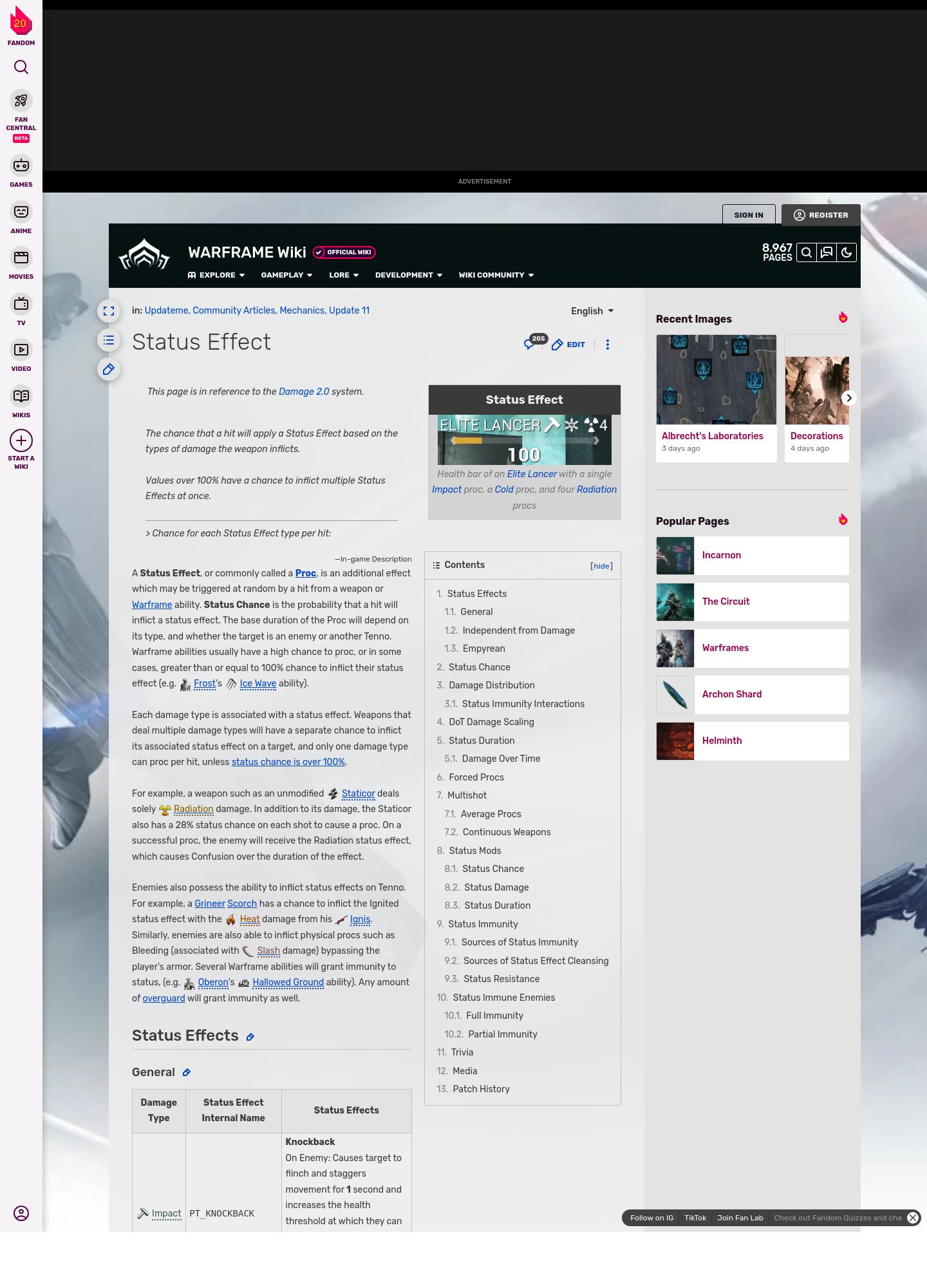Image resolution: width=927 pixels, height=1288 pixels.
Task: Edit the General section pencil
Action: [187, 1072]
